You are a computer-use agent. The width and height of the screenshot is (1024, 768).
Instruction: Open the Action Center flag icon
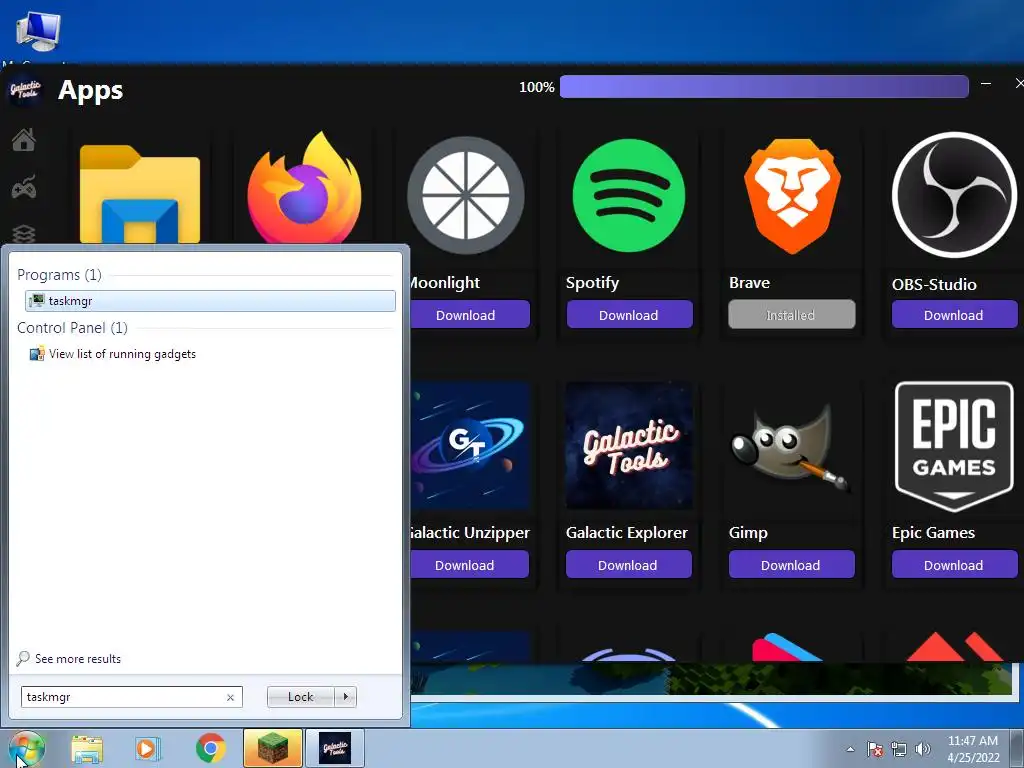coord(874,749)
